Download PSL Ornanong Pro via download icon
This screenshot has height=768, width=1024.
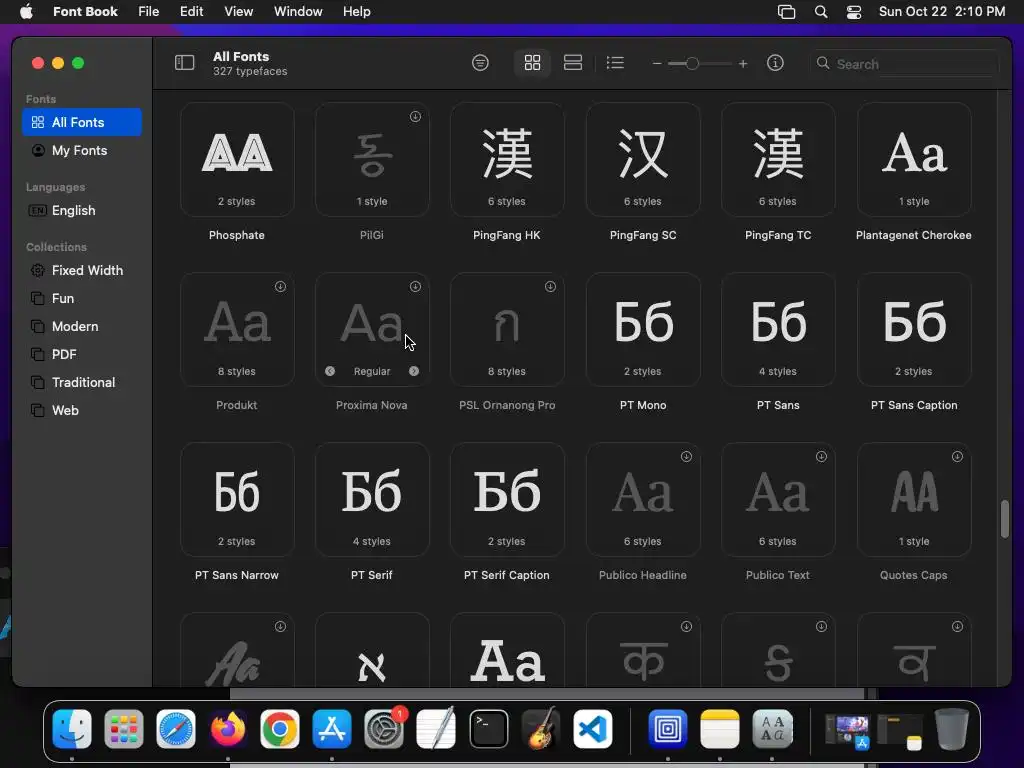[551, 287]
